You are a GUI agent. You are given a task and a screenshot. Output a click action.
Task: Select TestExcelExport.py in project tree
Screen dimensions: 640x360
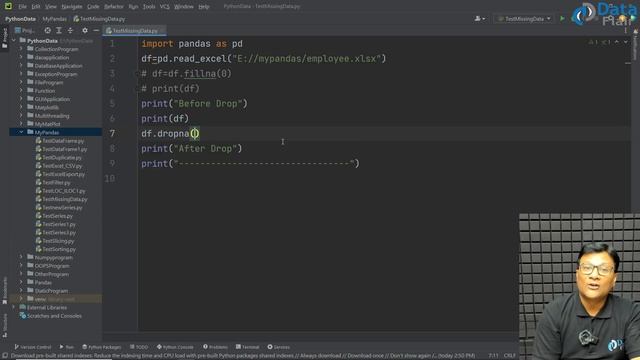click(63, 174)
